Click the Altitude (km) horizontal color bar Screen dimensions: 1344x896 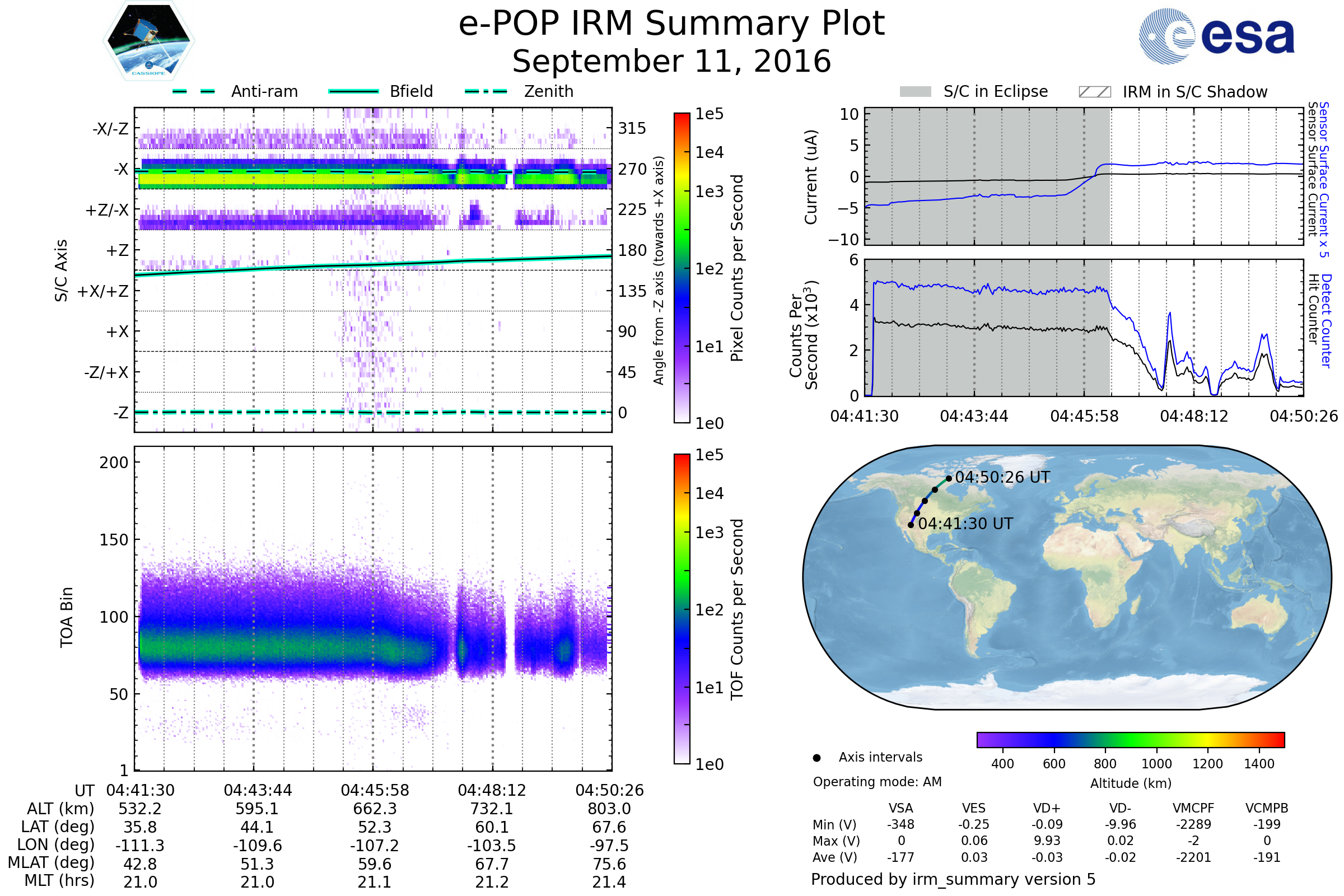click(1130, 739)
